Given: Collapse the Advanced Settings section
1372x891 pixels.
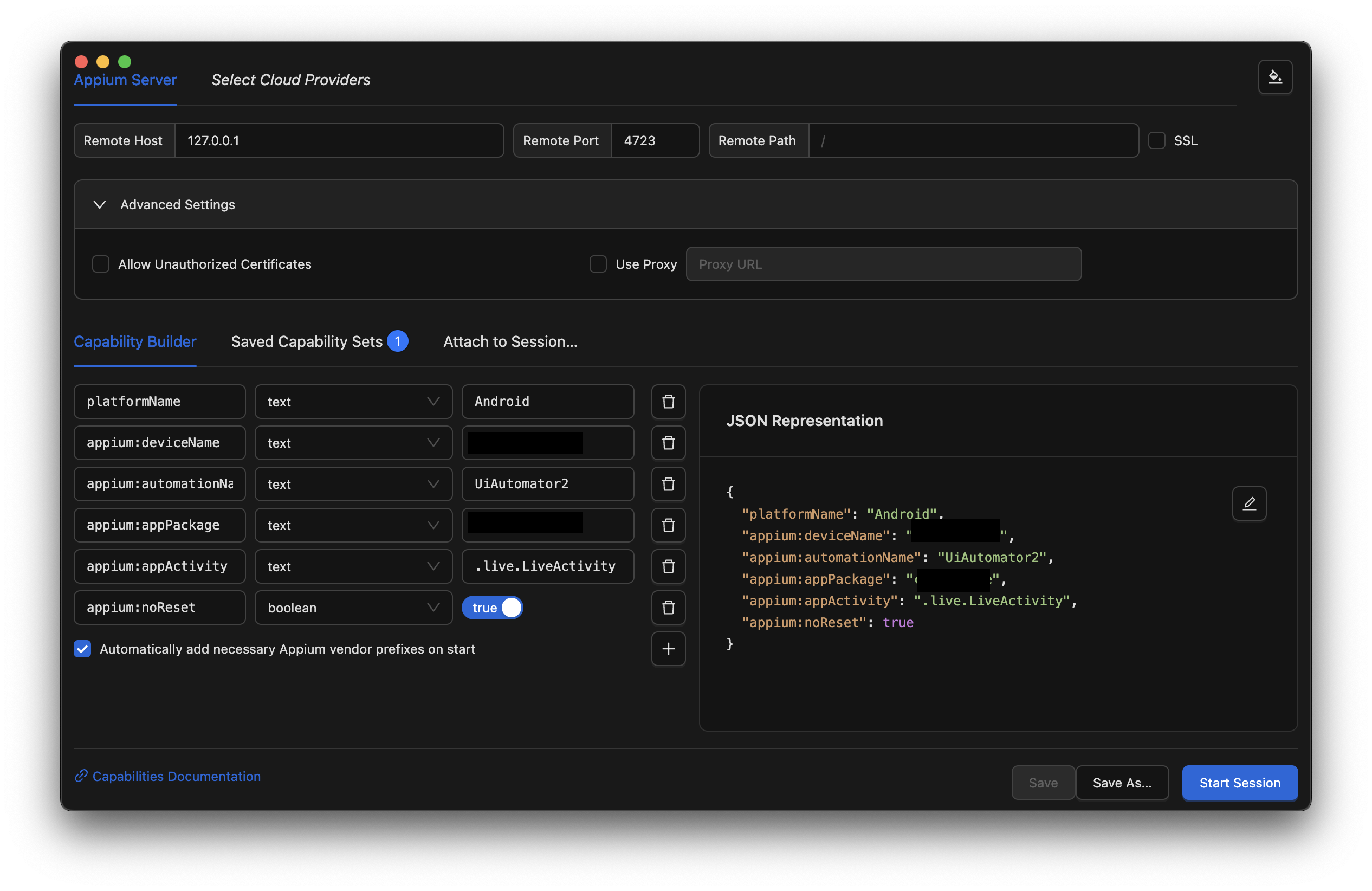Looking at the screenshot, I should point(100,205).
